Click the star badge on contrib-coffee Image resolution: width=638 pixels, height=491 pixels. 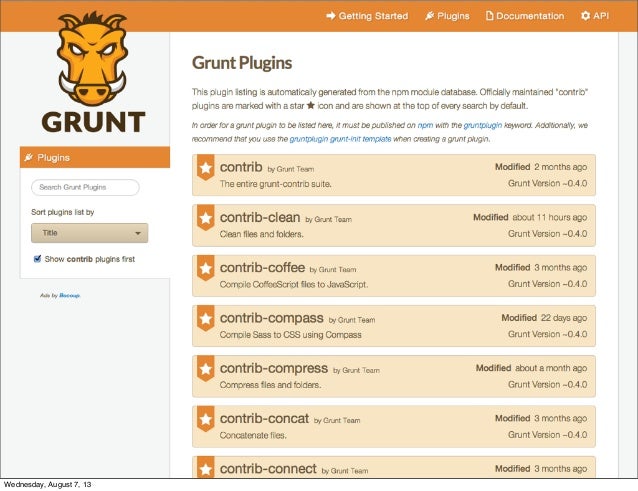(205, 268)
